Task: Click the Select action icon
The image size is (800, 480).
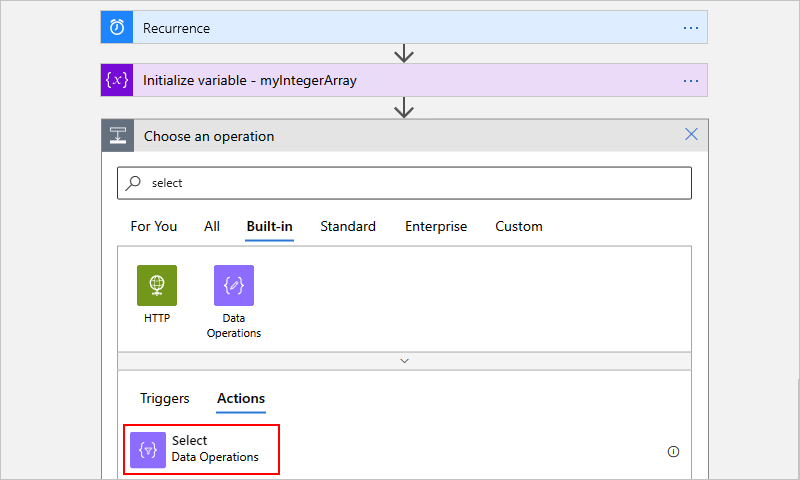Action: click(148, 449)
